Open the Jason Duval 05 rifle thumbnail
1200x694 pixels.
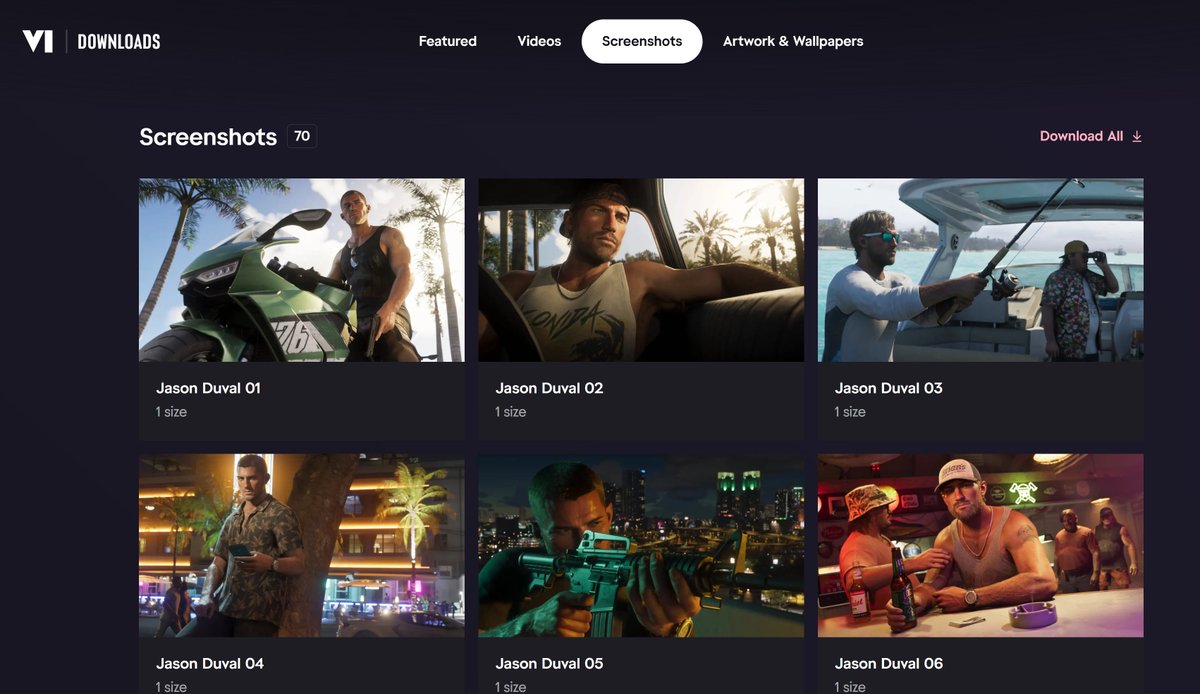[x=641, y=546]
